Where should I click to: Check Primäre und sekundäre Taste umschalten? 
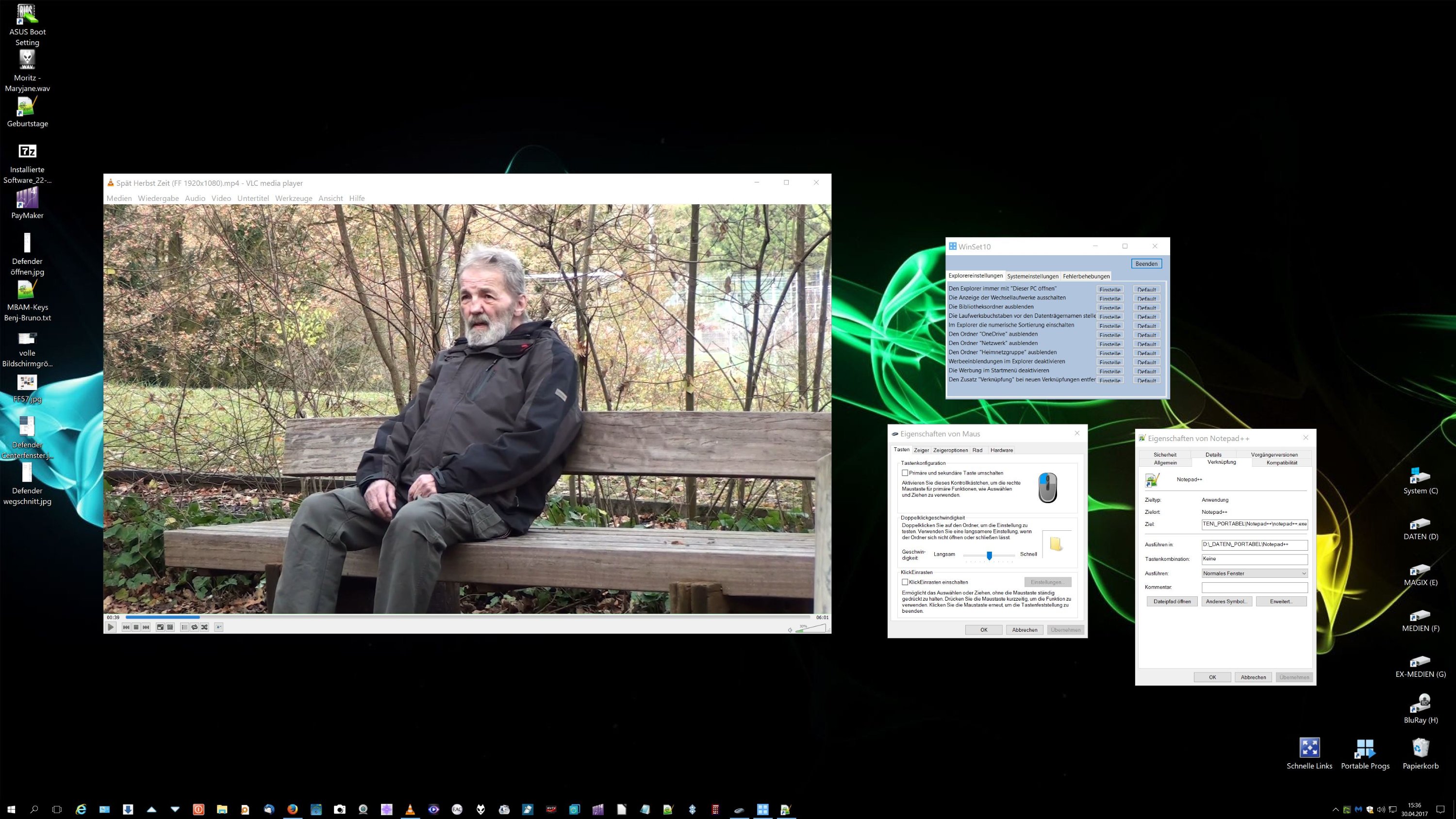click(x=905, y=473)
